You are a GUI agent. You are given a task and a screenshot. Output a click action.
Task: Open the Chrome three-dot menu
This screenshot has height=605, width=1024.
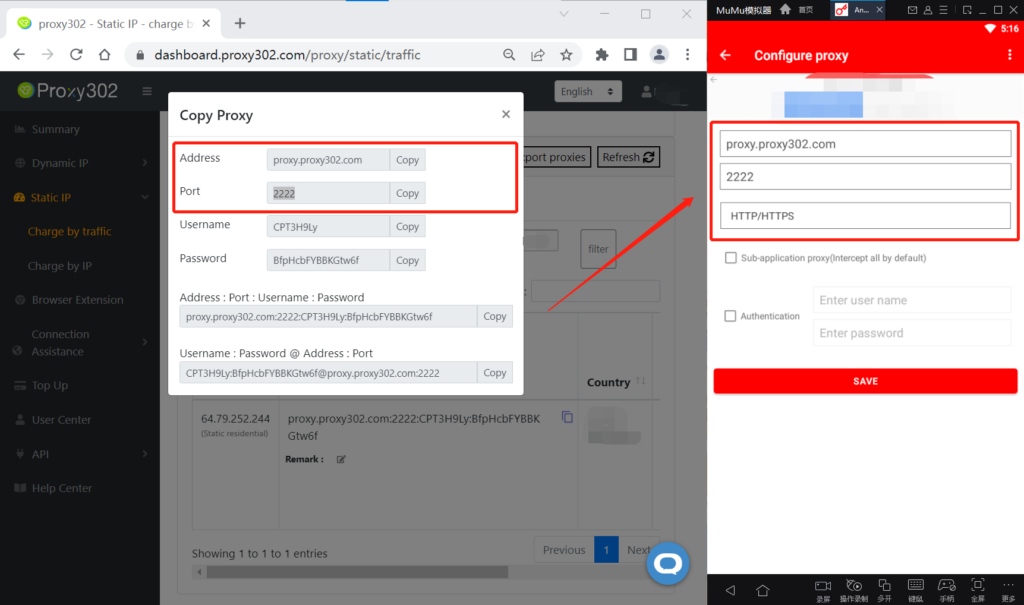coord(687,55)
